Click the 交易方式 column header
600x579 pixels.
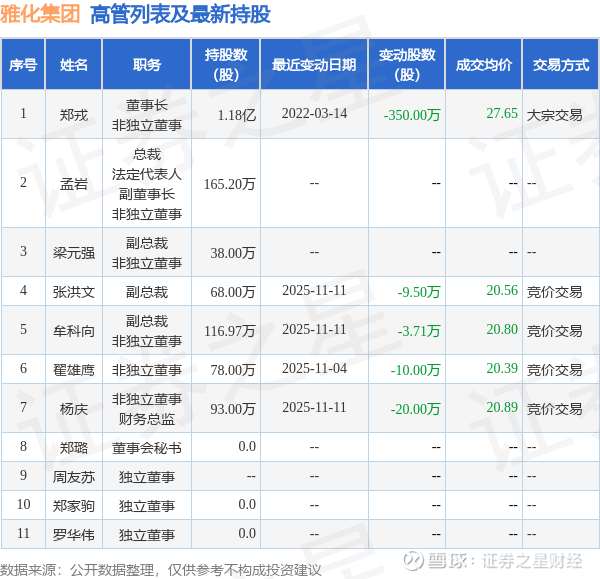561,65
